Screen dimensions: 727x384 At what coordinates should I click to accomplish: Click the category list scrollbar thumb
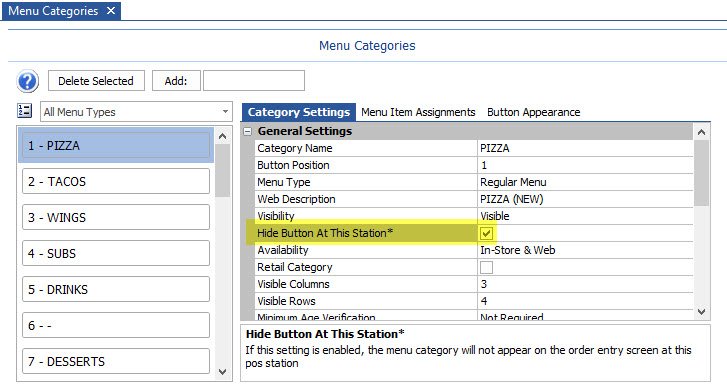pos(223,171)
